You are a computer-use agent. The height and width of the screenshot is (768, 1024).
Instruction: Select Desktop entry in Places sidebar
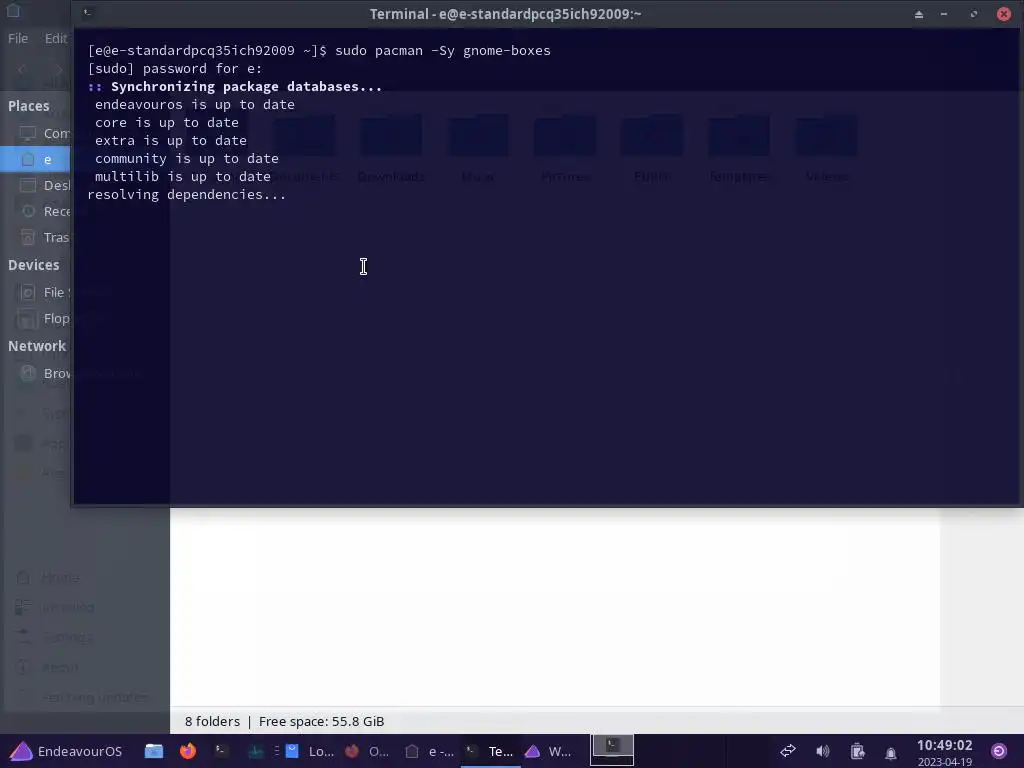36,185
